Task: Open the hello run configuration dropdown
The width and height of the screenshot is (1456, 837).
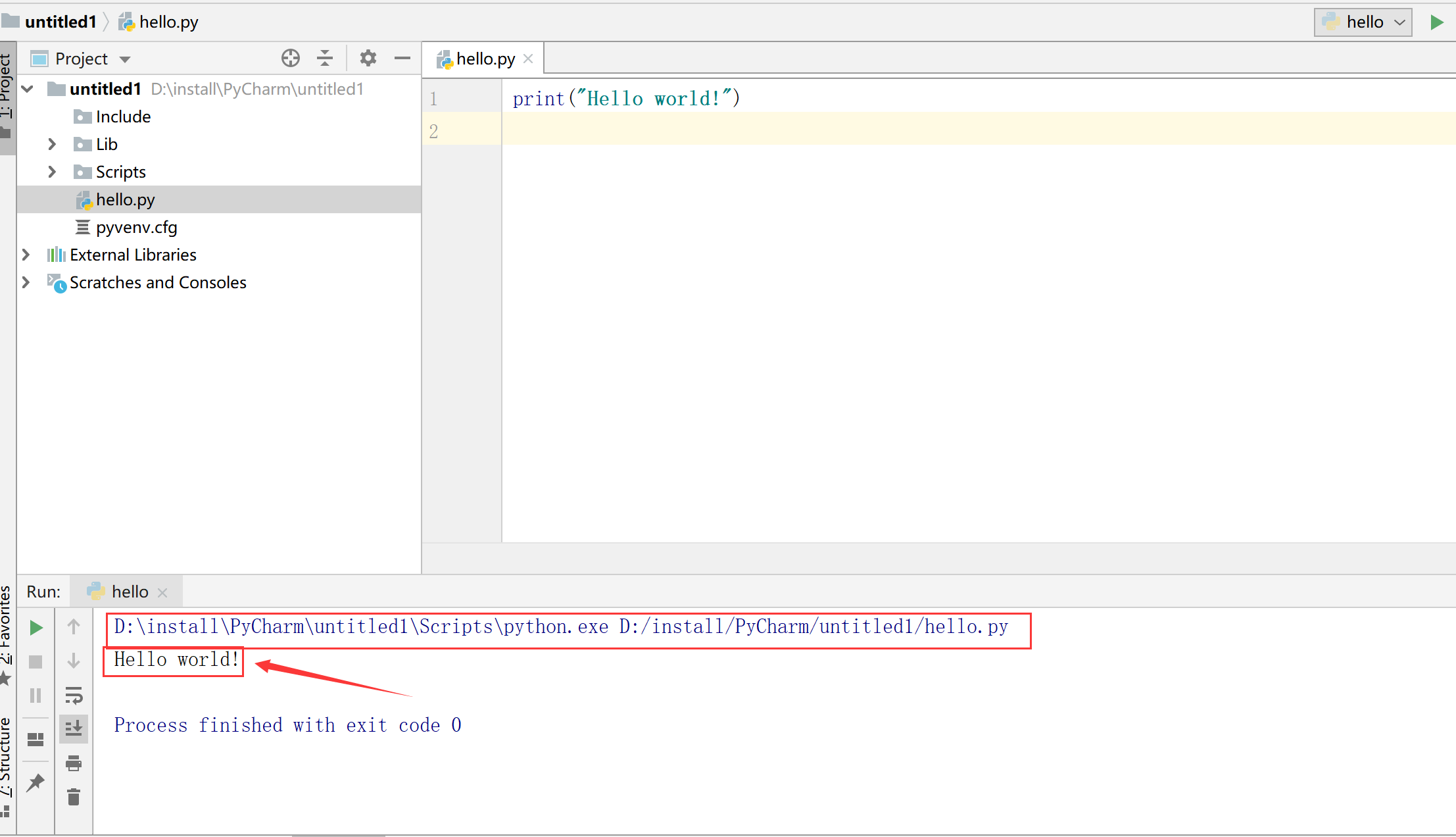Action: [x=1363, y=22]
